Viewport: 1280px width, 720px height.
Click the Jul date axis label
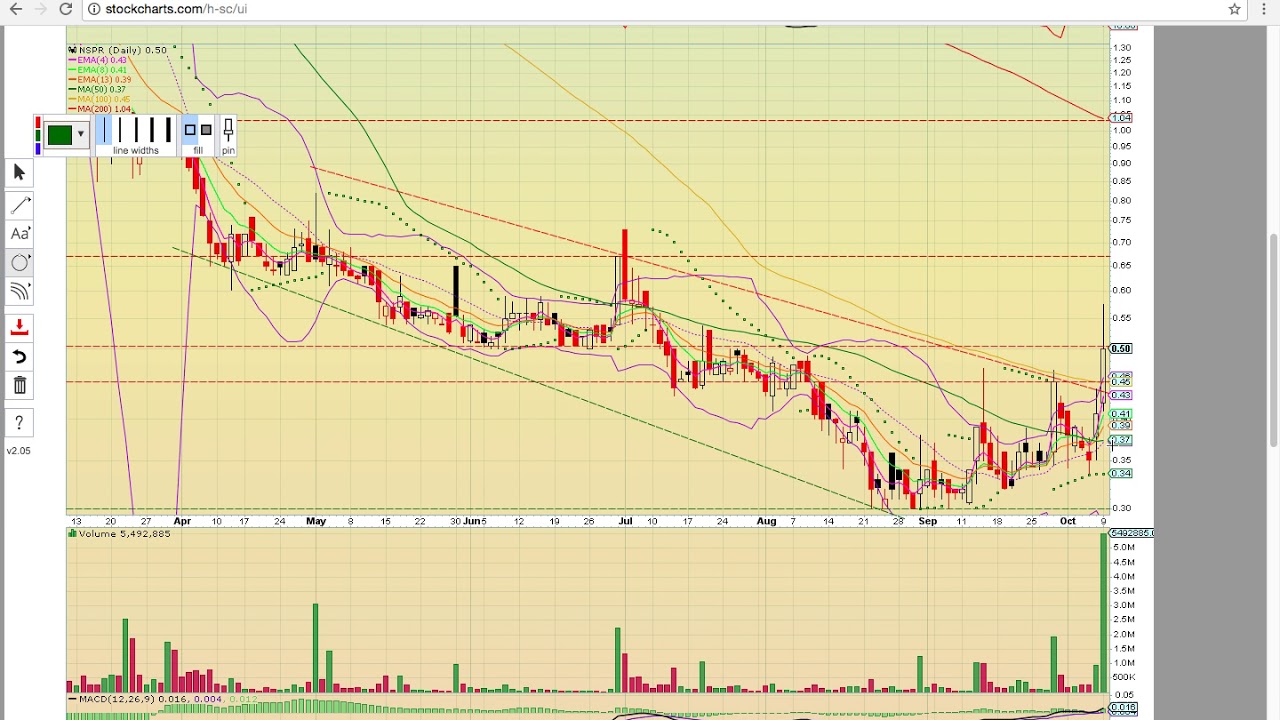626,521
